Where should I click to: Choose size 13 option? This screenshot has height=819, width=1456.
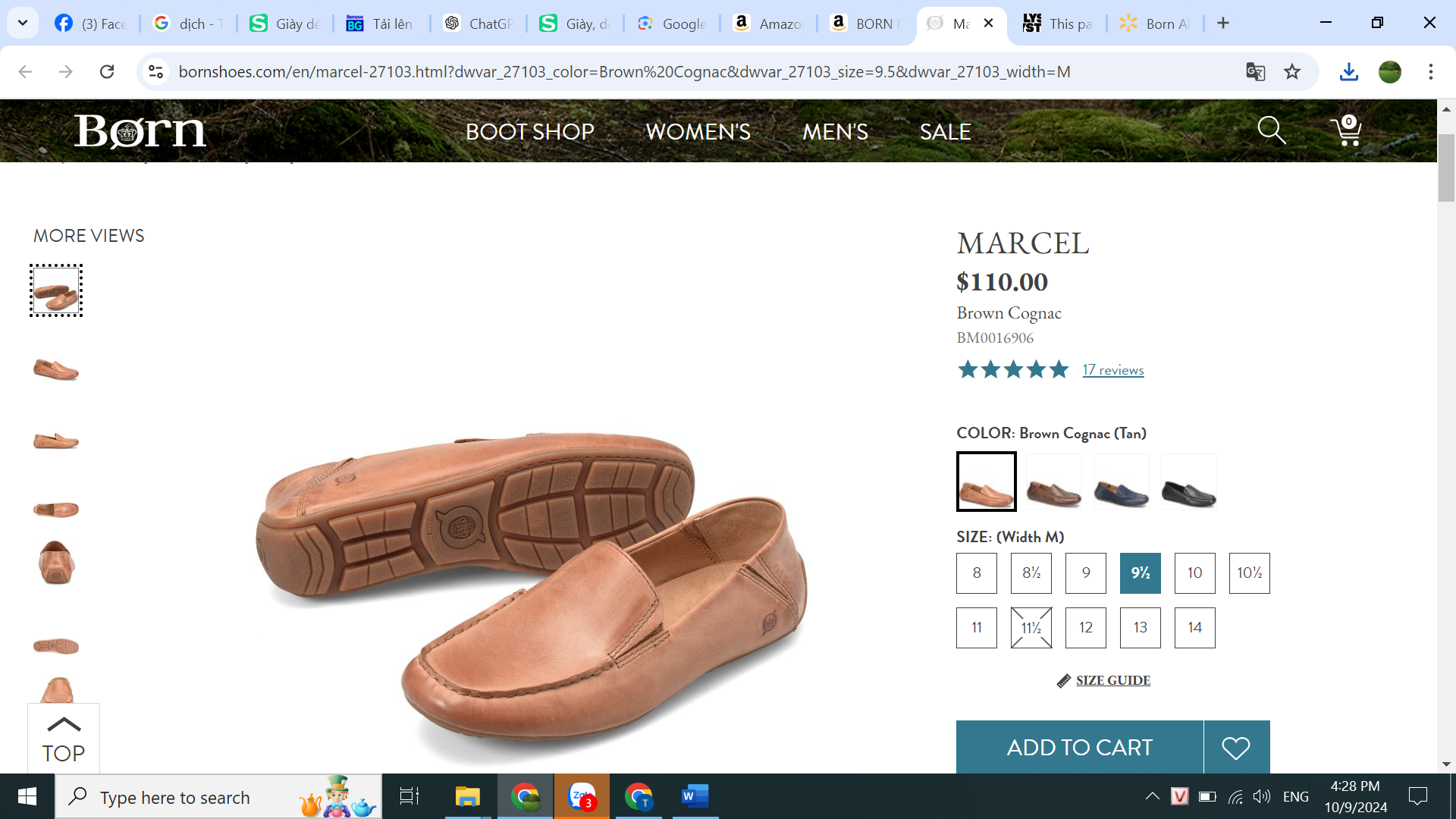point(1140,628)
